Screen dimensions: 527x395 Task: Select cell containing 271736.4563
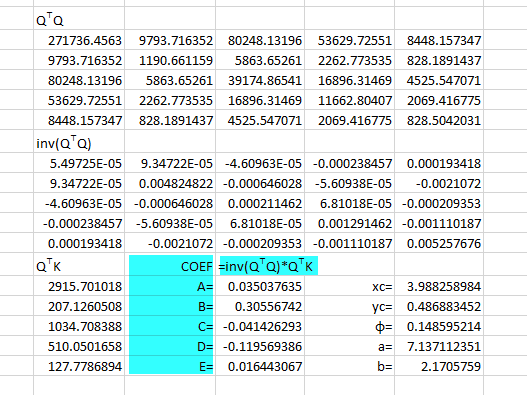[79, 40]
